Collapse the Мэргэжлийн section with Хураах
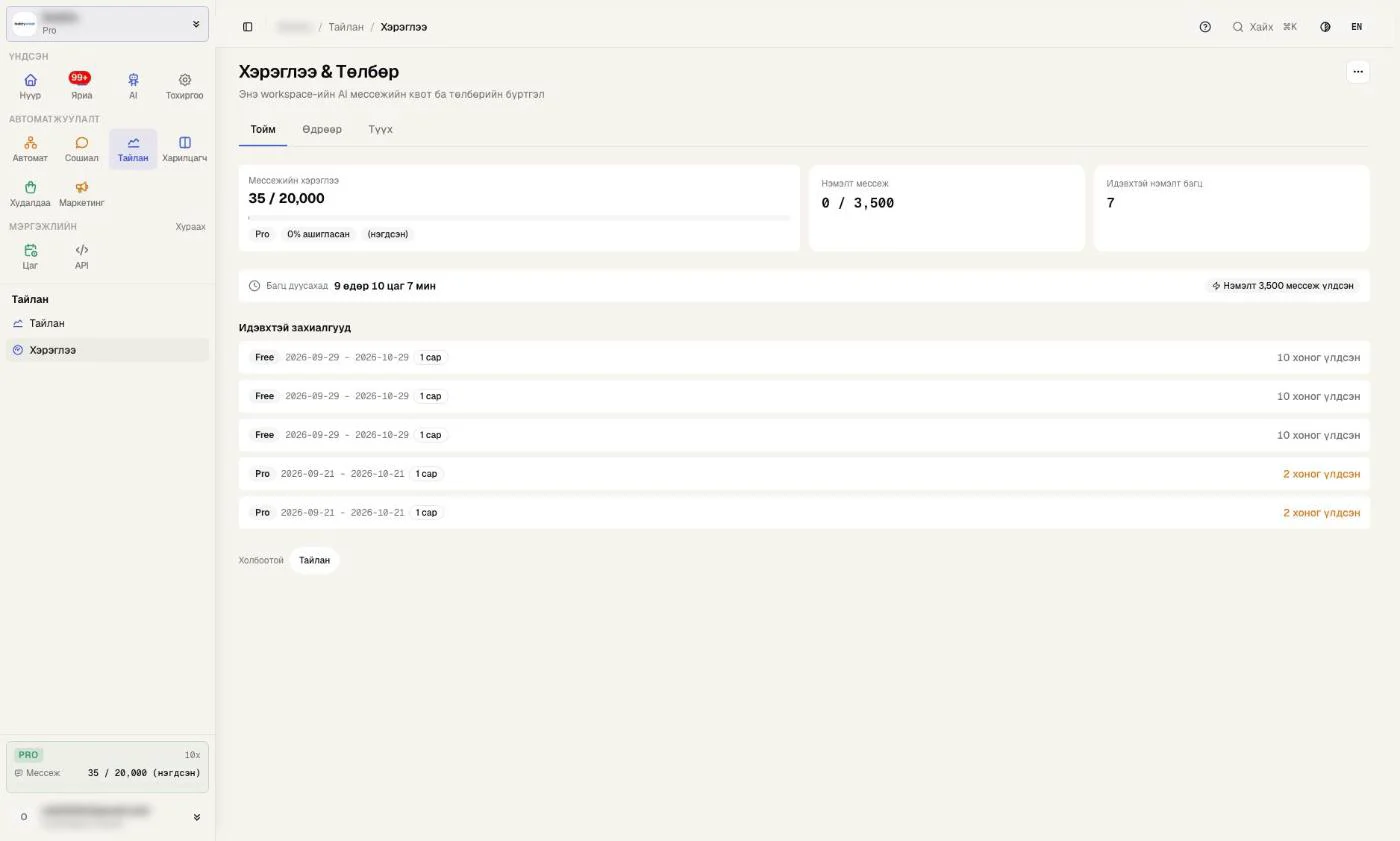 190,227
